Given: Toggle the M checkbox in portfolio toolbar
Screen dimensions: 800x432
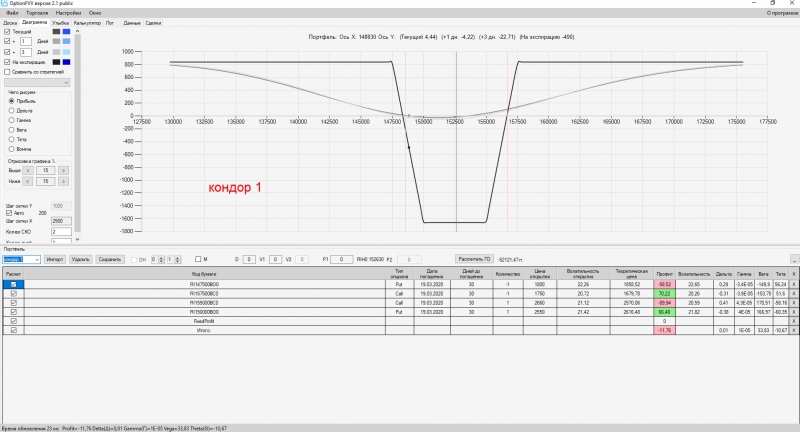Looking at the screenshot, I should [198, 259].
